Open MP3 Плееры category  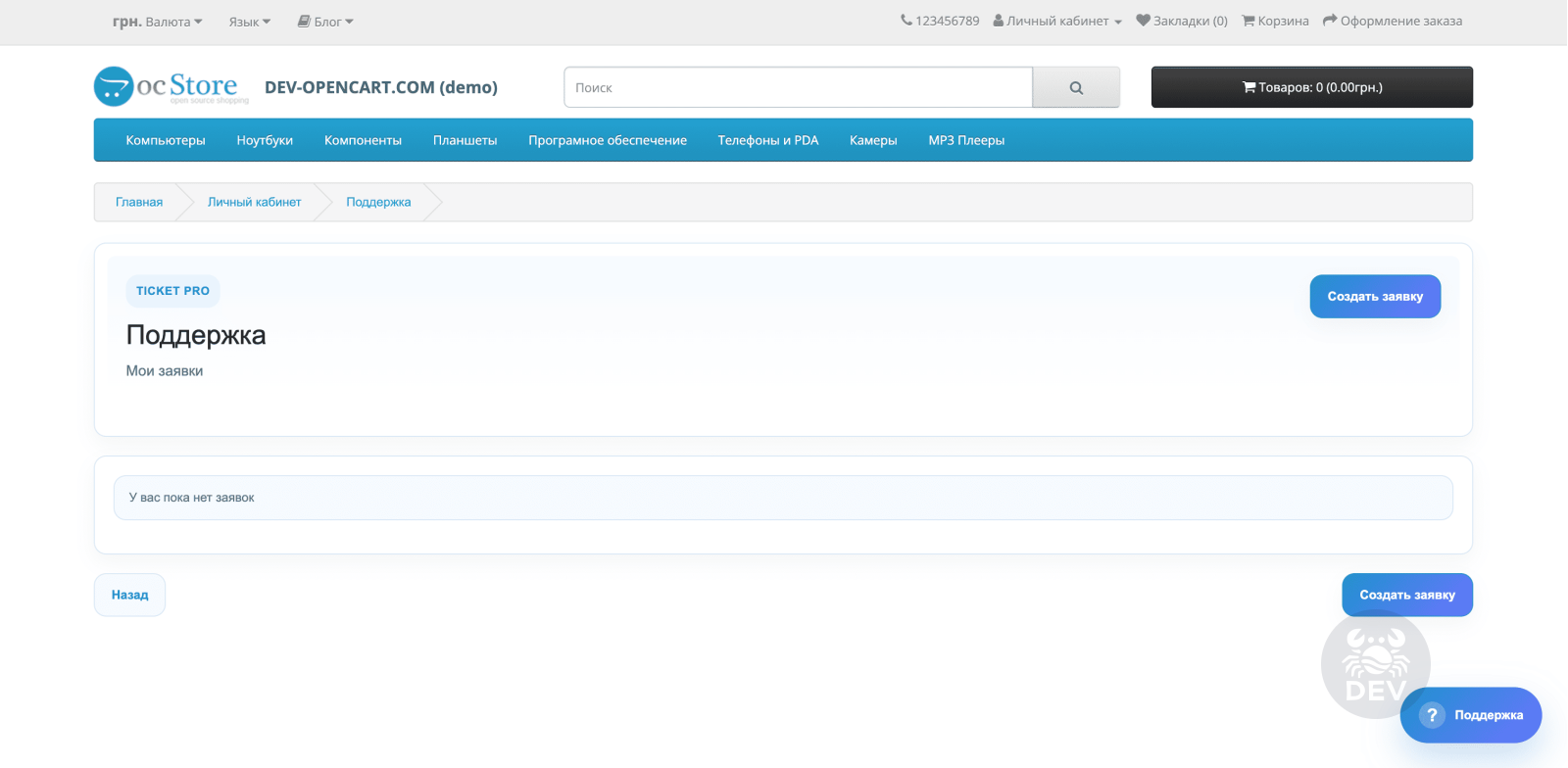(x=966, y=140)
